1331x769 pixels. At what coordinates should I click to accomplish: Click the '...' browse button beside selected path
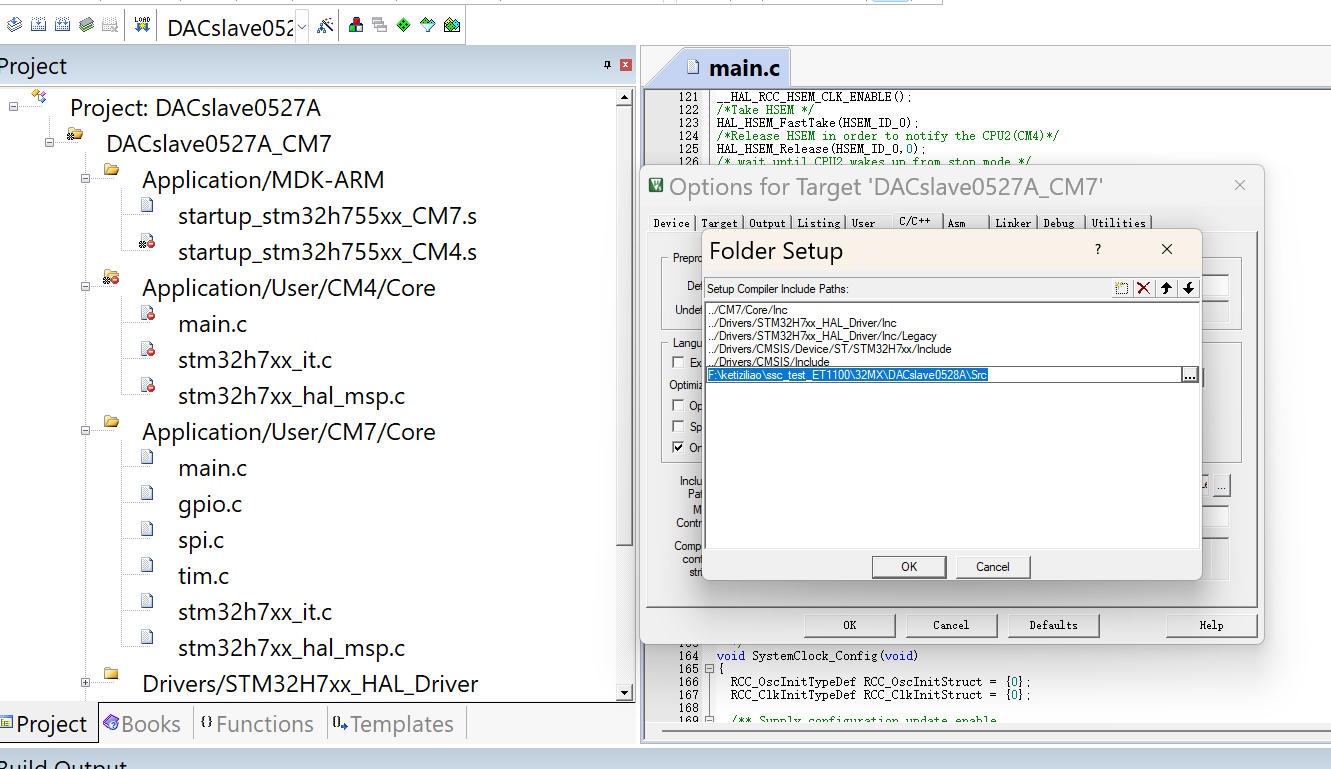point(1189,375)
